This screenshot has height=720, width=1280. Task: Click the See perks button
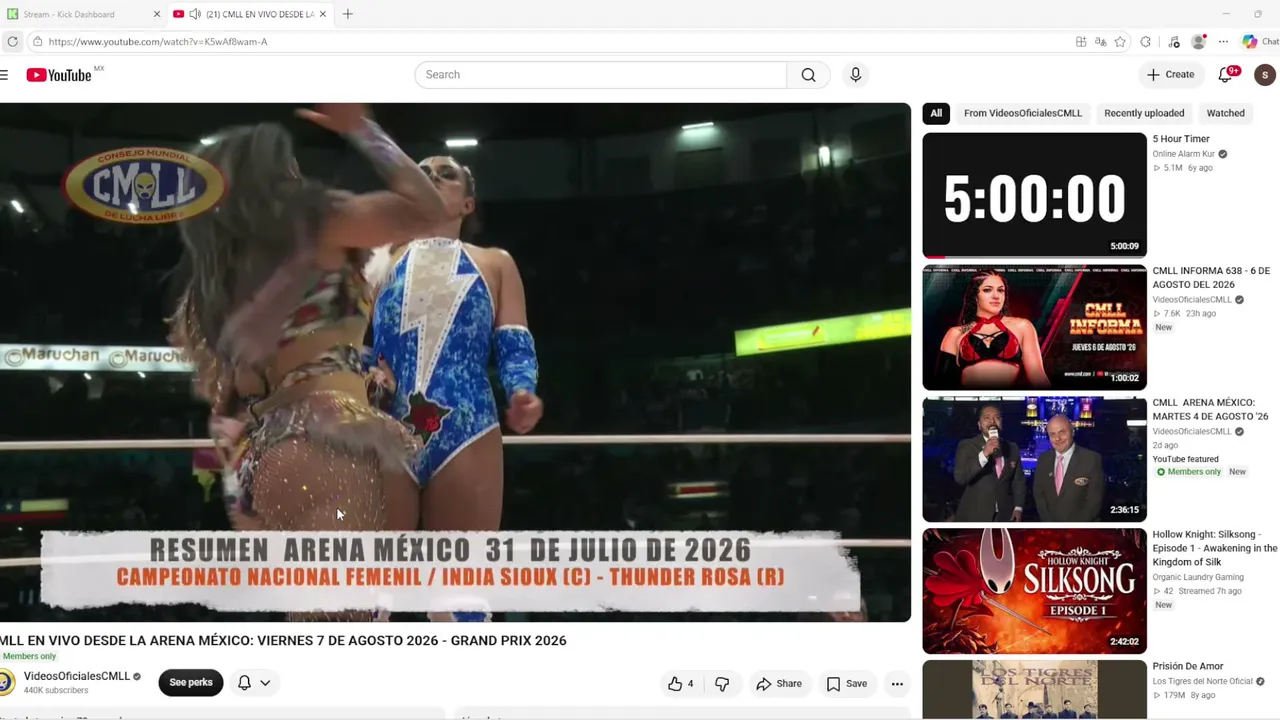click(191, 682)
